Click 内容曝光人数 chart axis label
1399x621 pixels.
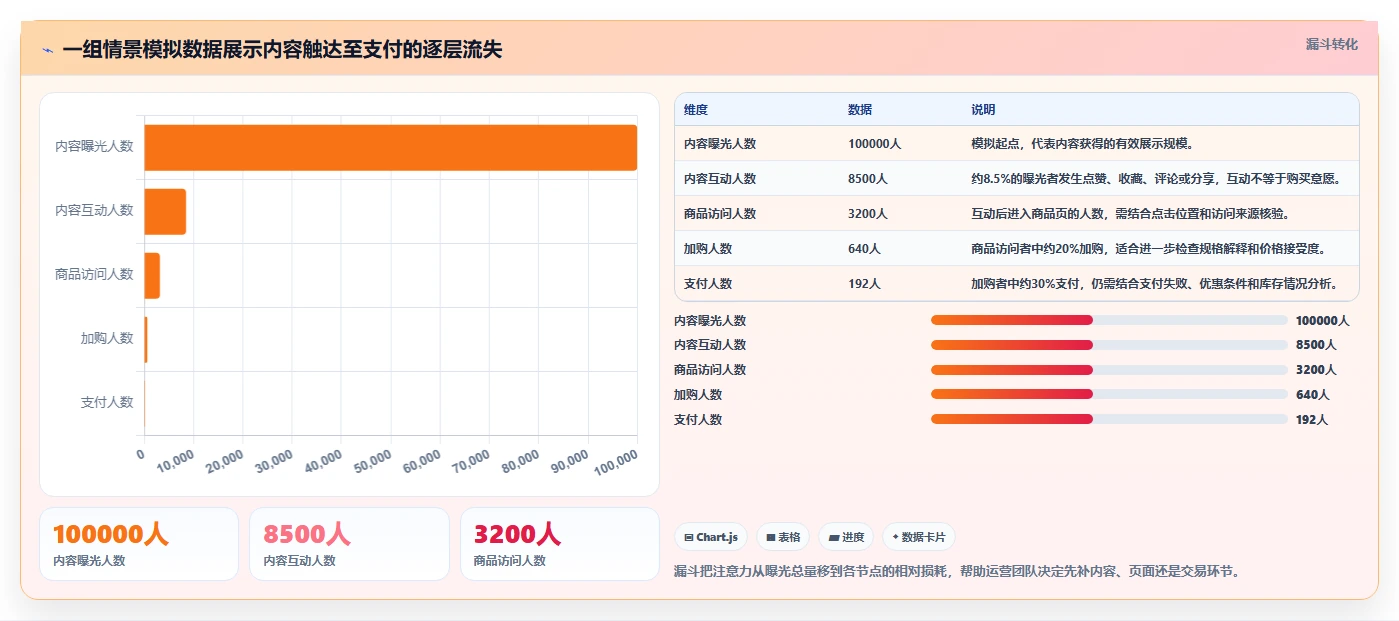click(94, 146)
